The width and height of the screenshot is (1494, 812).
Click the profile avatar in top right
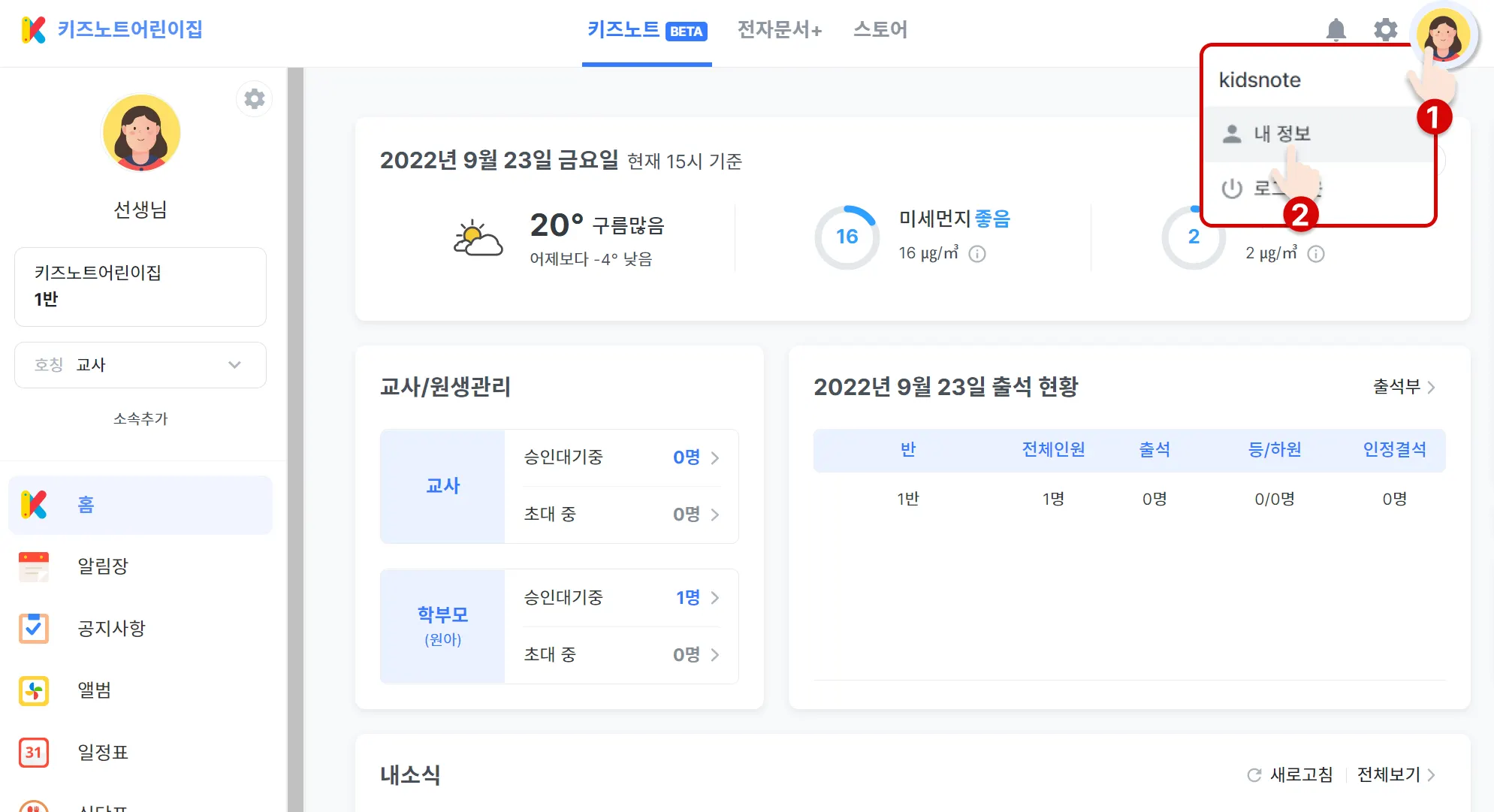coord(1442,35)
